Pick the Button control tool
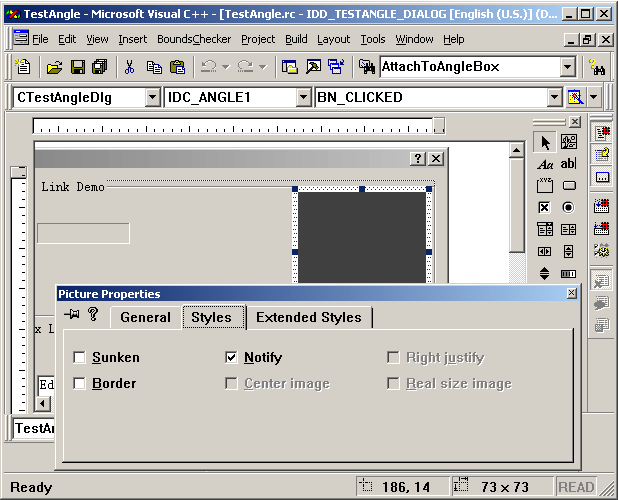Screen dimensions: 618x500 [569, 185]
